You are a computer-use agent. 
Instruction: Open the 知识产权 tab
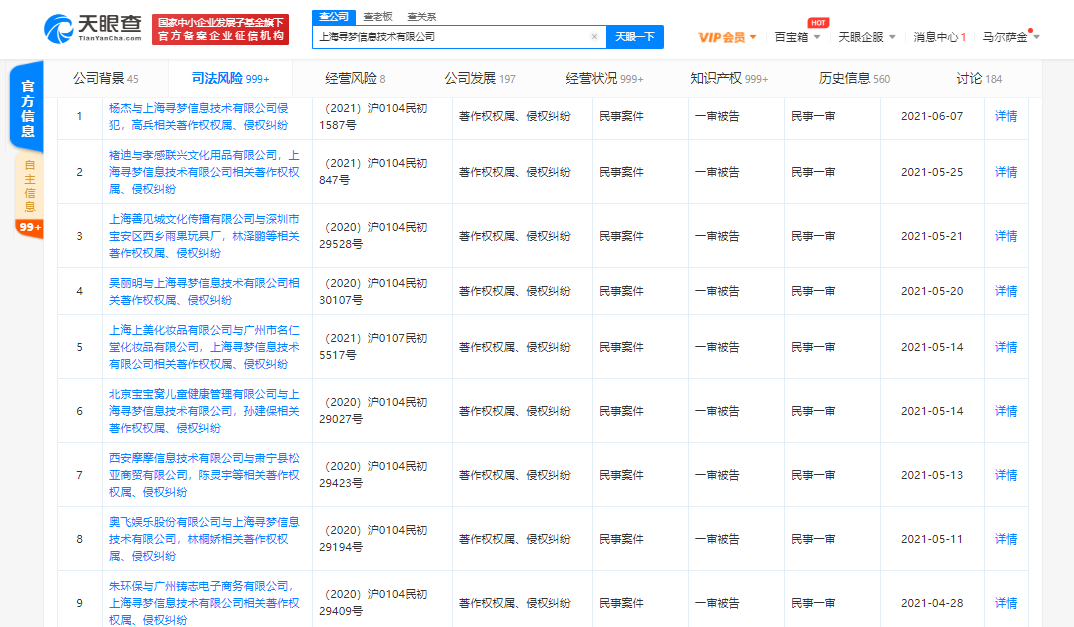pyautogui.click(x=729, y=79)
